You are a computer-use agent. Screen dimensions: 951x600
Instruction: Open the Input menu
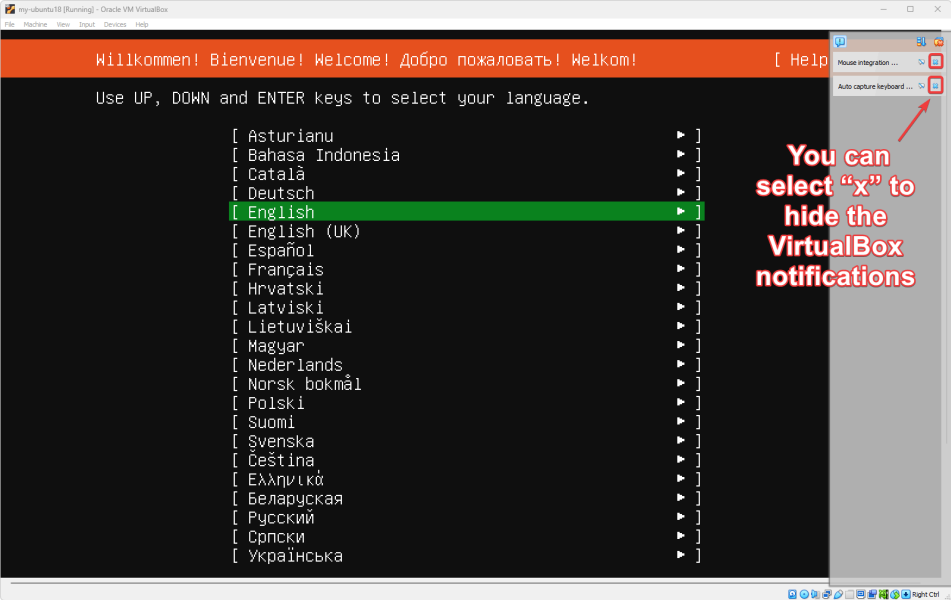[87, 24]
